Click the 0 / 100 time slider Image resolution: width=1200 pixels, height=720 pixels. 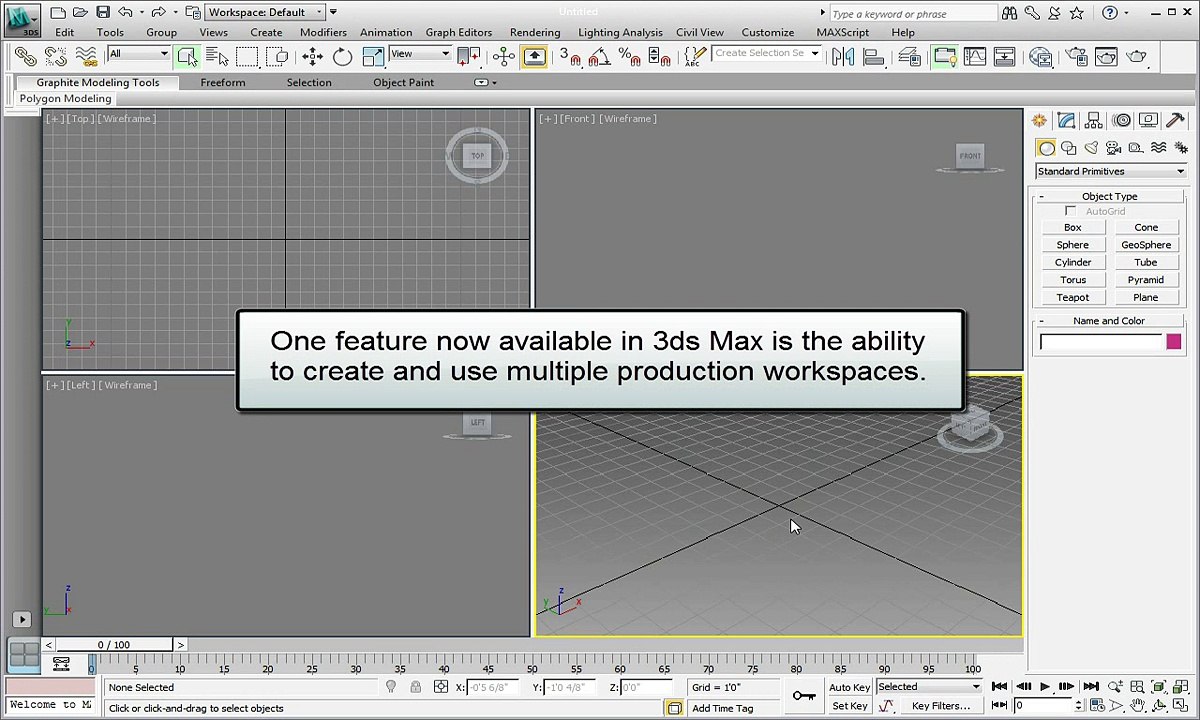click(x=114, y=645)
